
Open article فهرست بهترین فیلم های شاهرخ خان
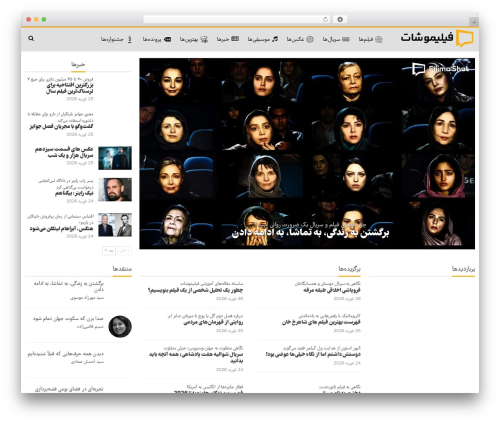pos(321,323)
